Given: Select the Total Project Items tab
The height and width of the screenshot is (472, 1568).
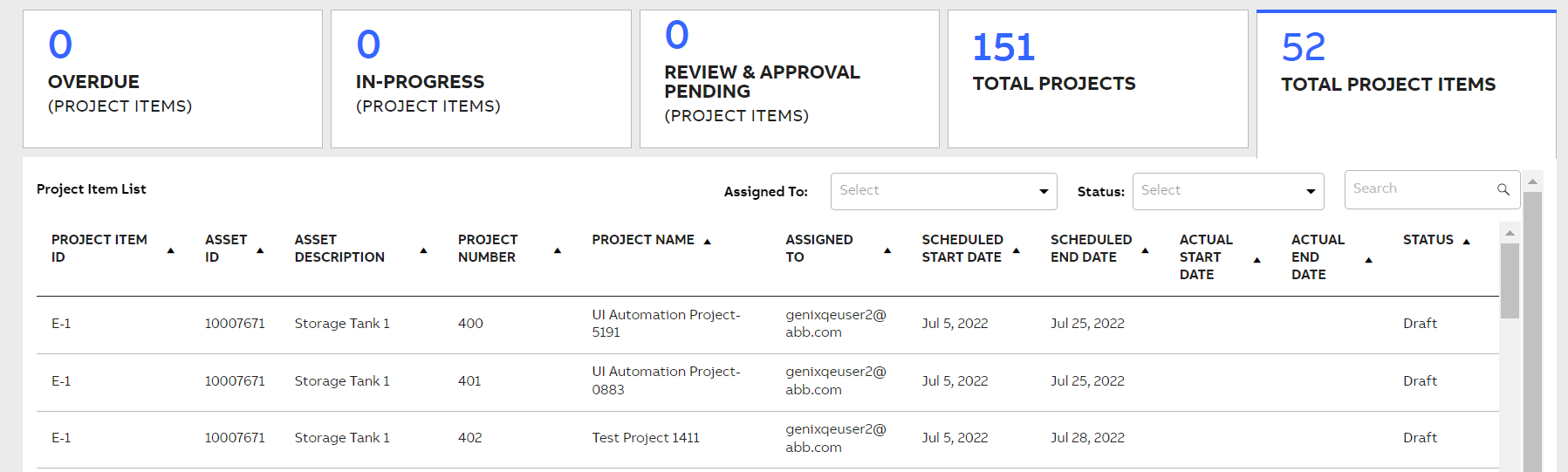Looking at the screenshot, I should click(1406, 84).
